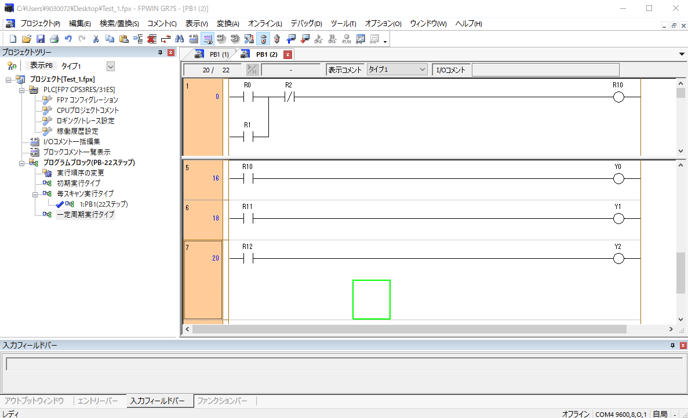
Task: Select 1:PB1(22ステップ) in tree
Action: tap(104, 204)
